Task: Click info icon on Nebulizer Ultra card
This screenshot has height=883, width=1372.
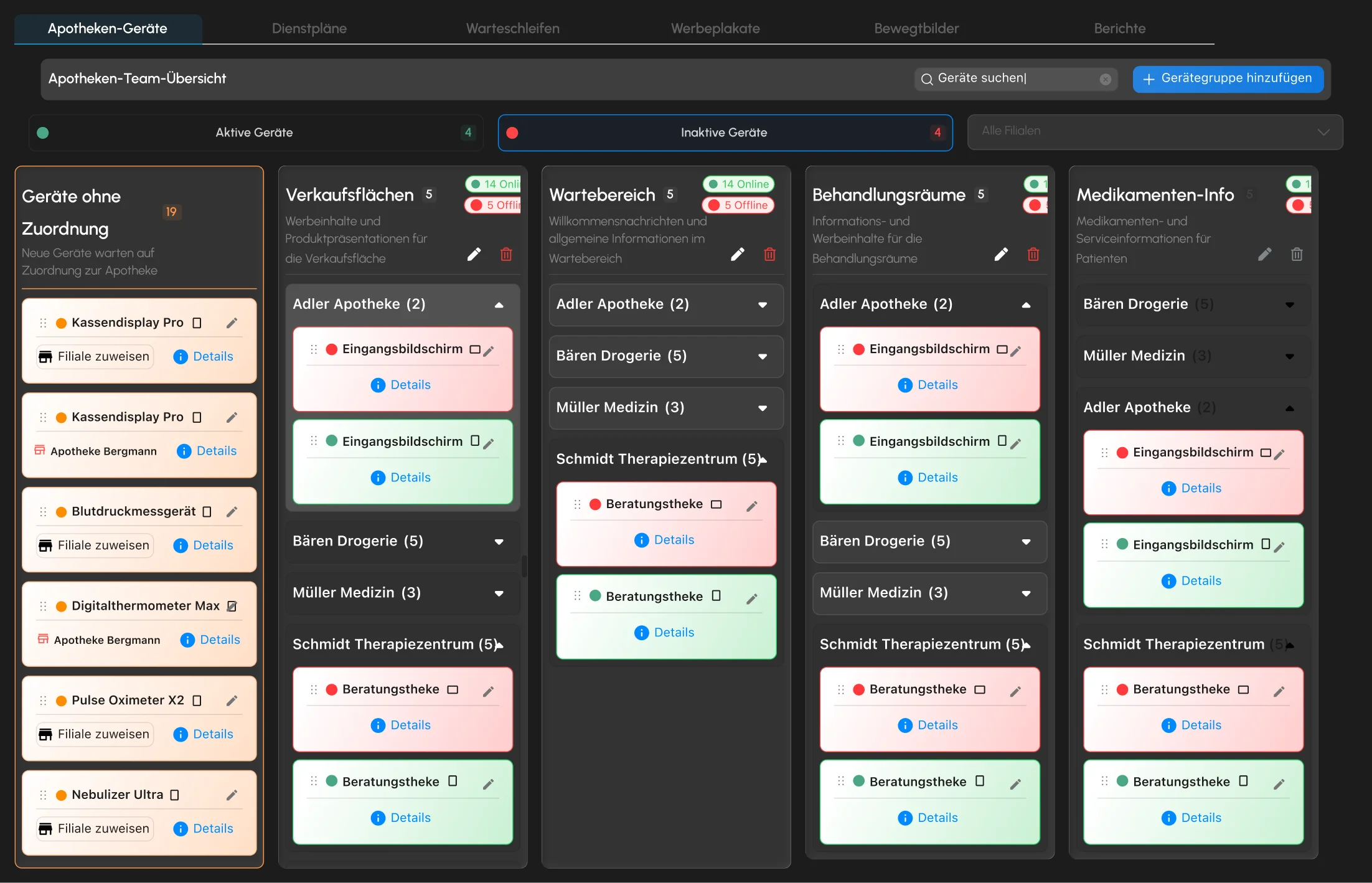Action: click(x=181, y=829)
